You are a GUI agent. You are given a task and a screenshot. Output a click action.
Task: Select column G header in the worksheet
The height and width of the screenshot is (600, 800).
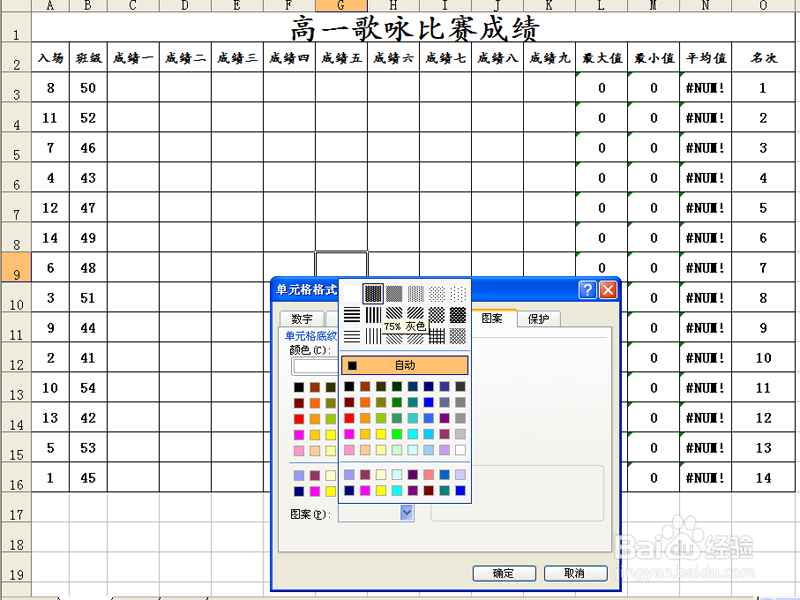coord(341,5)
